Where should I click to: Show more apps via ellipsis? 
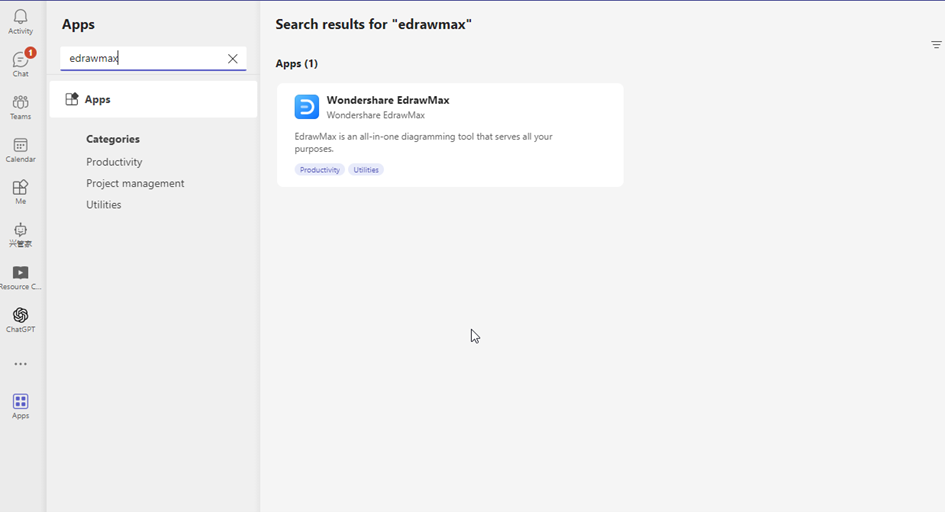tap(20, 364)
